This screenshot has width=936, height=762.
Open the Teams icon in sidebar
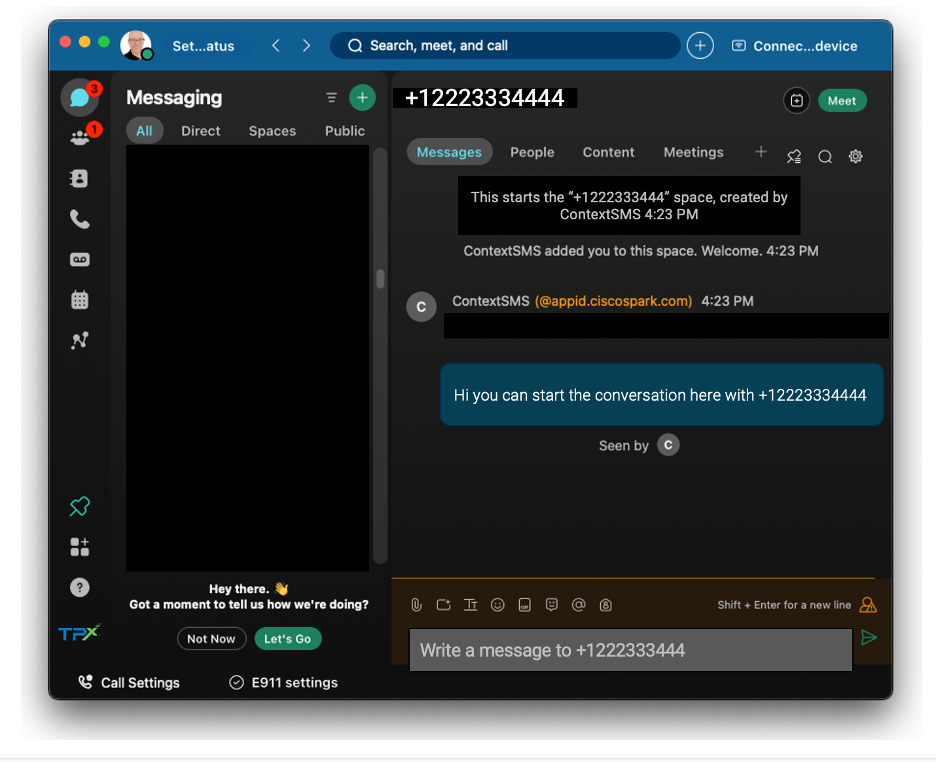pyautogui.click(x=79, y=138)
